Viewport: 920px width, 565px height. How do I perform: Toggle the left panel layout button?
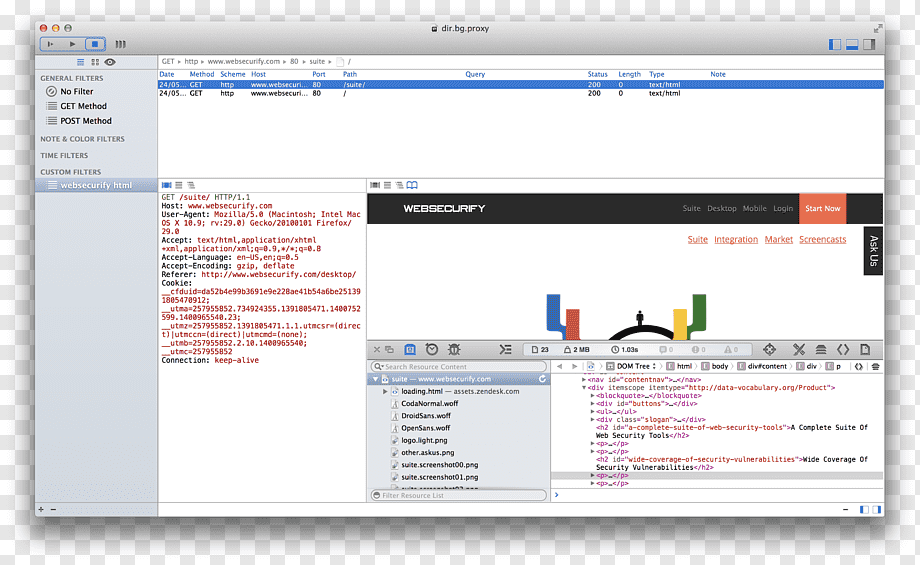click(834, 45)
